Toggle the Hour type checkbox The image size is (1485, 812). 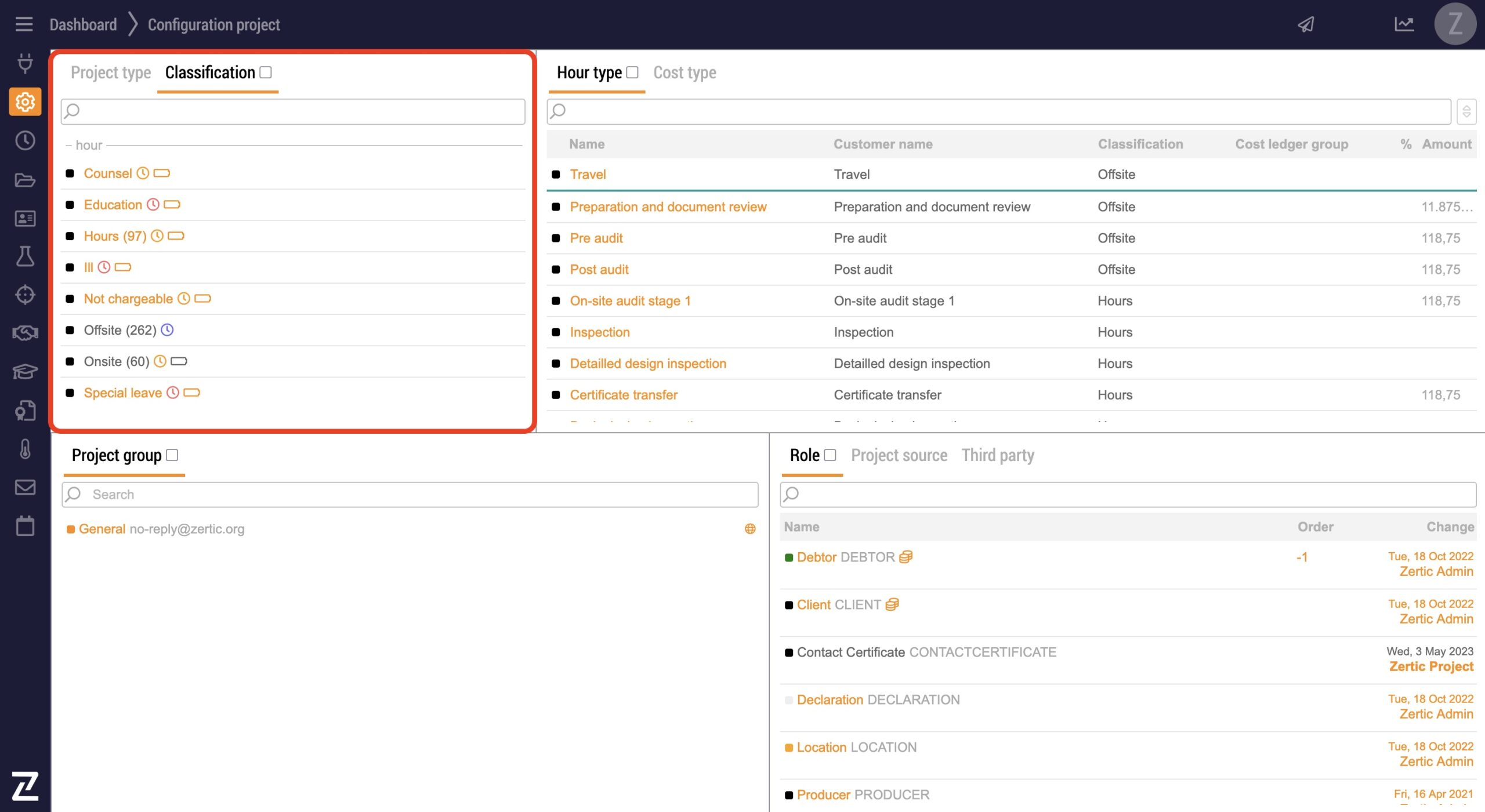coord(632,72)
